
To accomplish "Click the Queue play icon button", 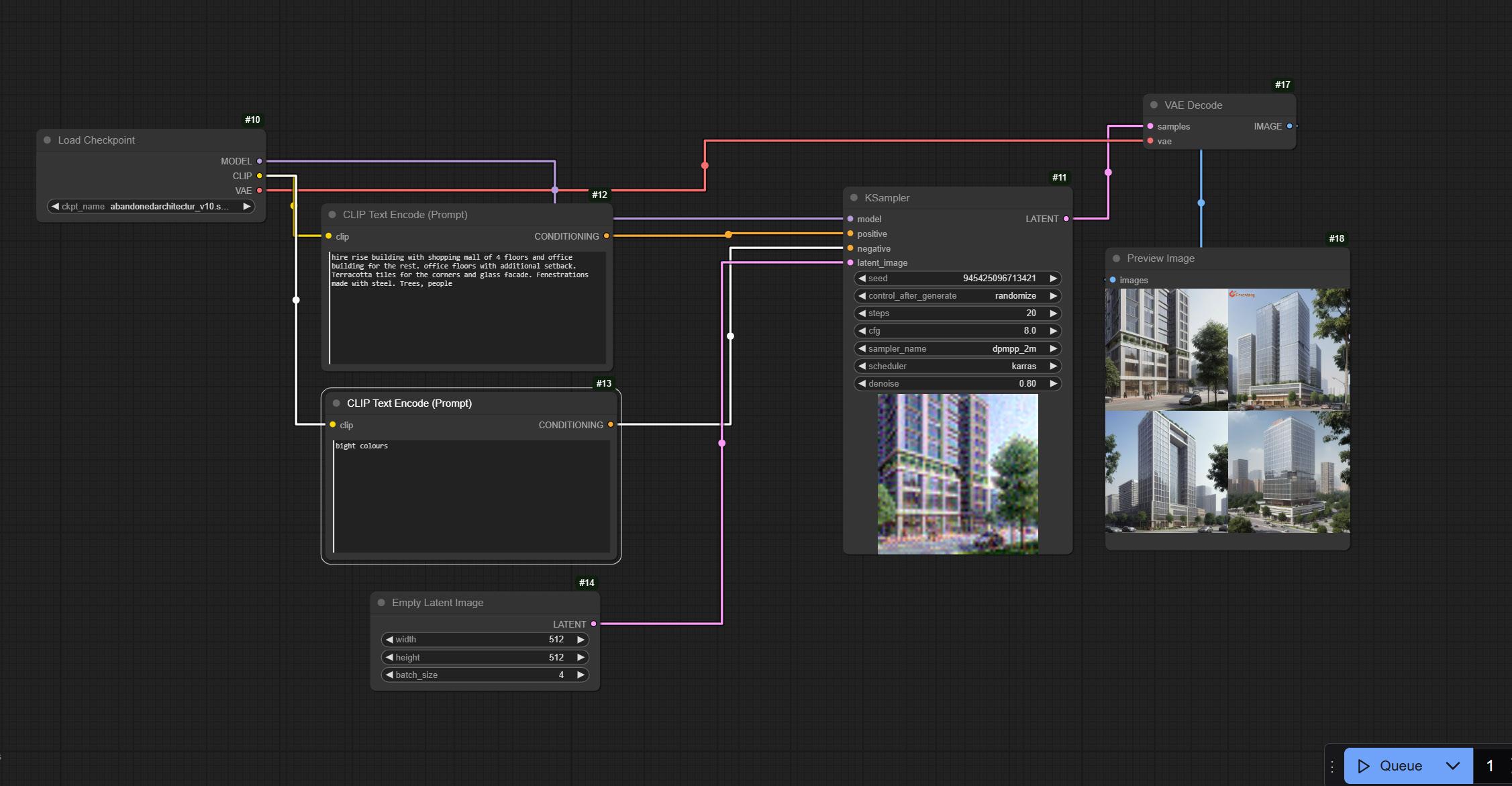I will click(x=1363, y=766).
